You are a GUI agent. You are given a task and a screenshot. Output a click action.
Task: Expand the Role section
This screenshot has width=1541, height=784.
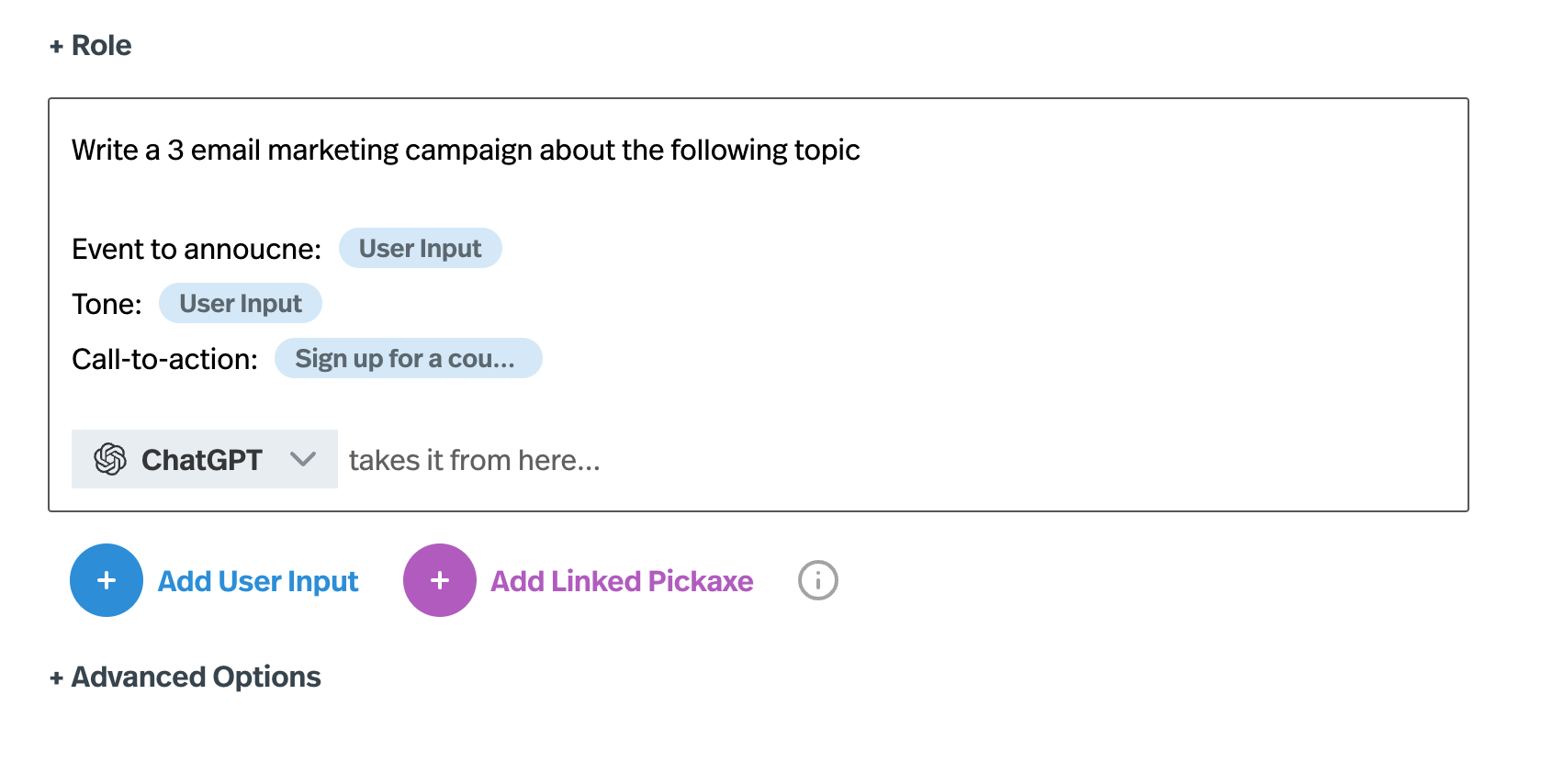pyautogui.click(x=101, y=45)
